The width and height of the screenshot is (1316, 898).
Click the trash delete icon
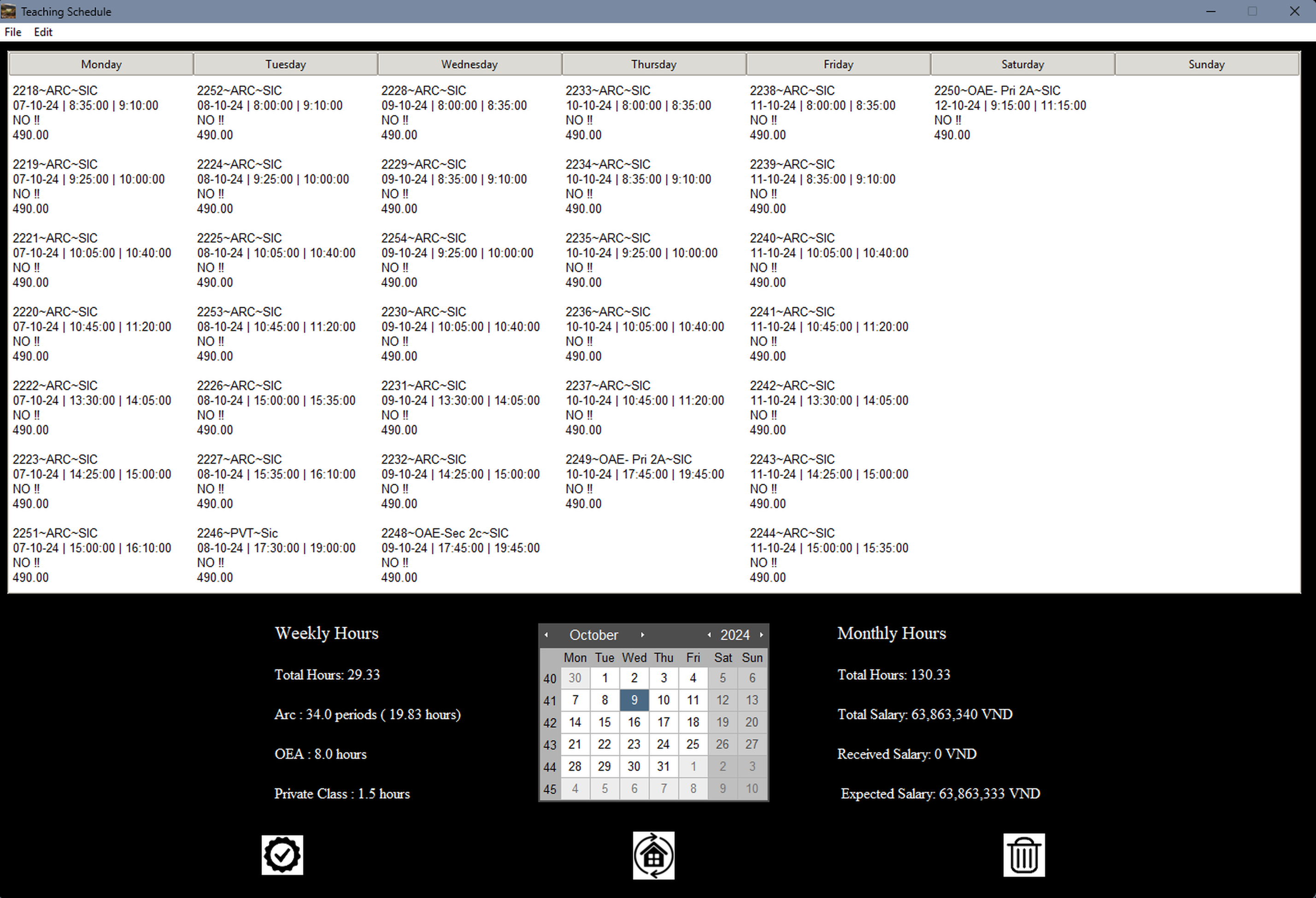1024,855
